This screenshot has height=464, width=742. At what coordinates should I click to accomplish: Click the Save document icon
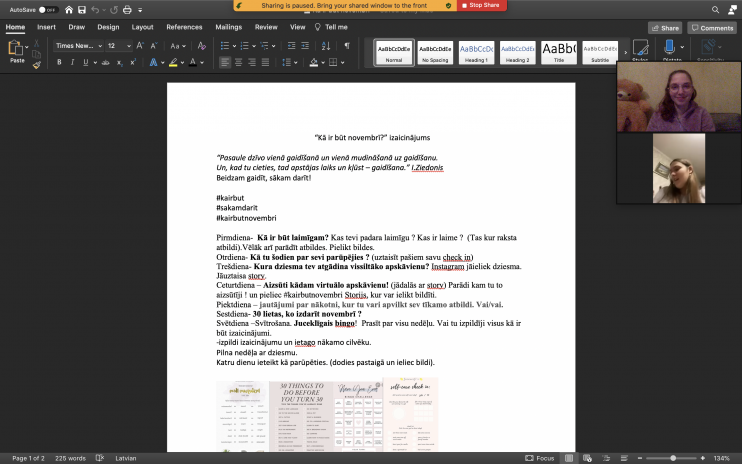tap(82, 10)
